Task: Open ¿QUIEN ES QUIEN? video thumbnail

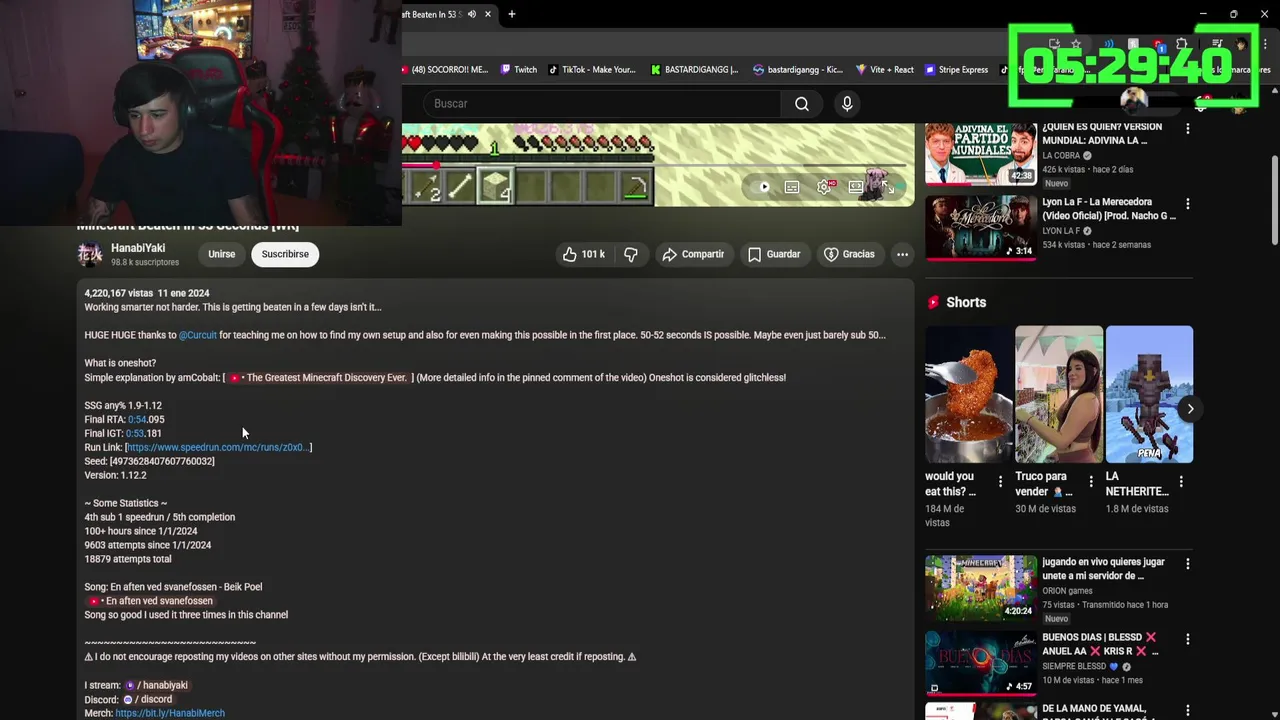Action: pyautogui.click(x=981, y=154)
